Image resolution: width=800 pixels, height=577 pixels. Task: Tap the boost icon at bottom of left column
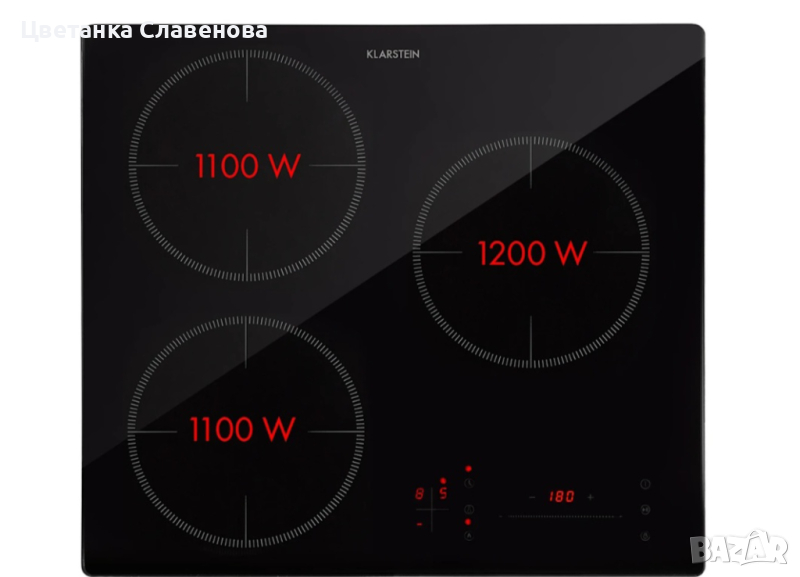click(x=468, y=537)
